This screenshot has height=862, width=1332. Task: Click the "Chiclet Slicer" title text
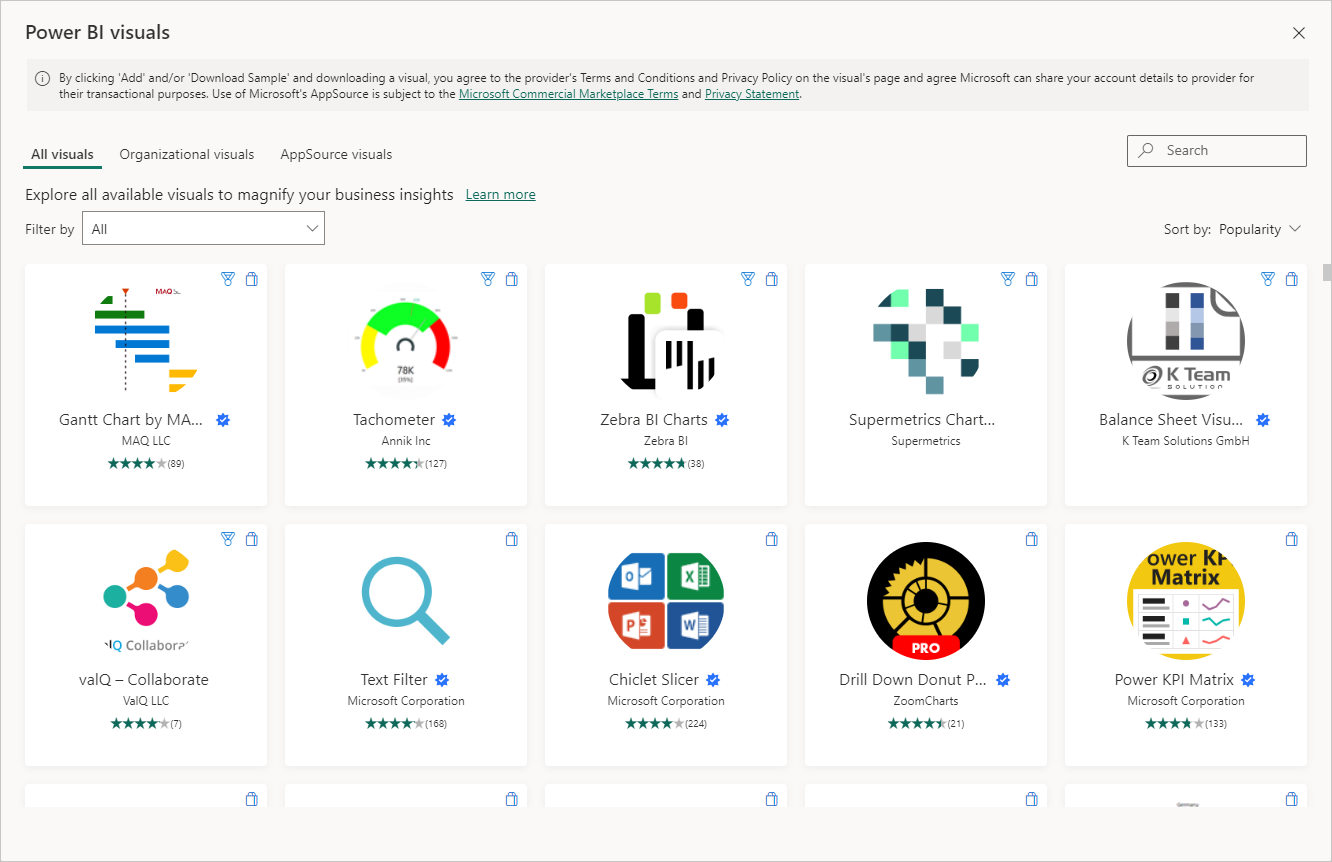pos(654,680)
